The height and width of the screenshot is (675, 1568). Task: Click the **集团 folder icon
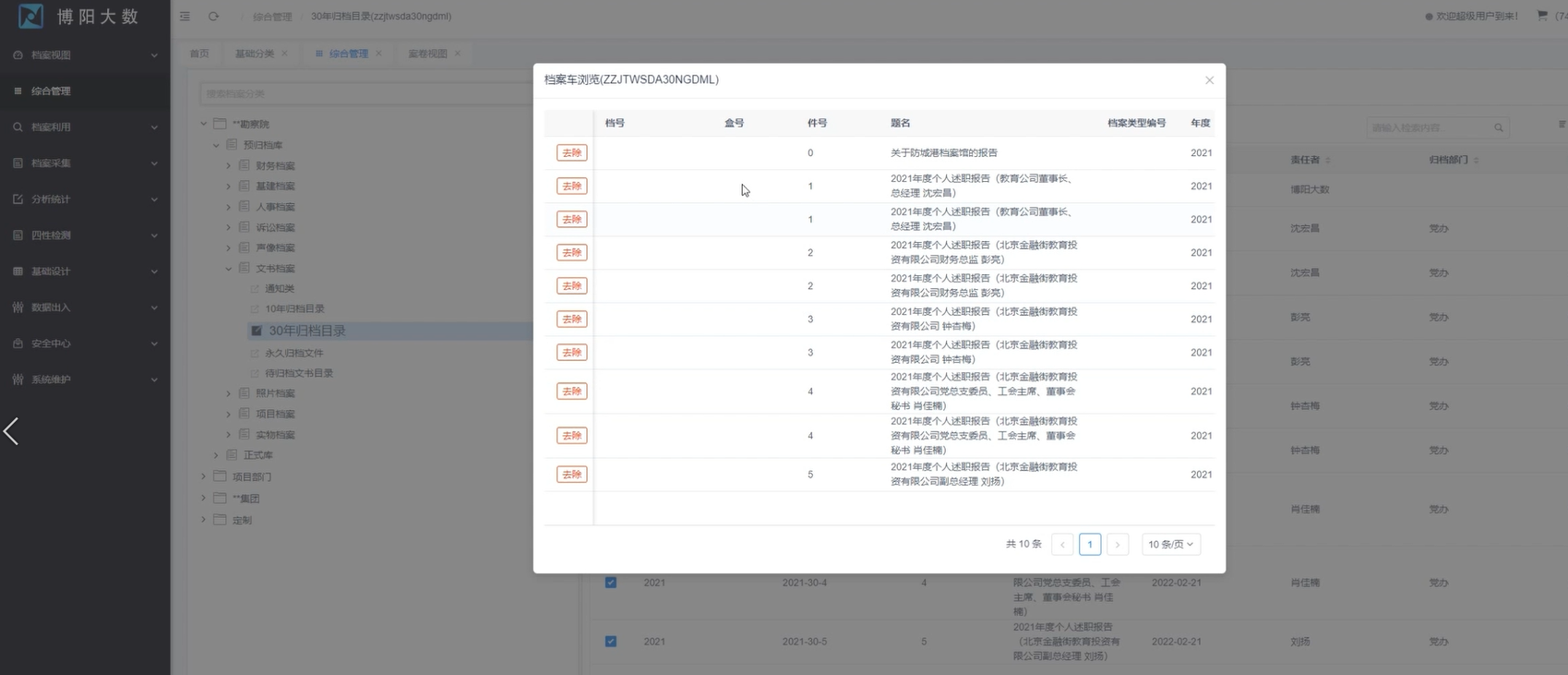pyautogui.click(x=220, y=499)
